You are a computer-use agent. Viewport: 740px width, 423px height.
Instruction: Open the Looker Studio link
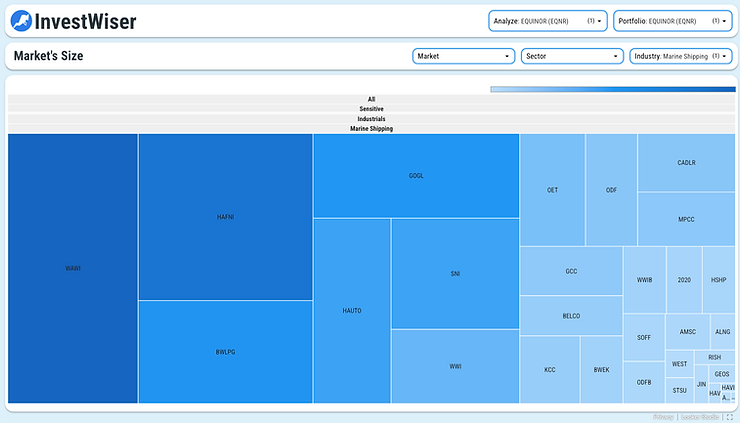pos(700,417)
